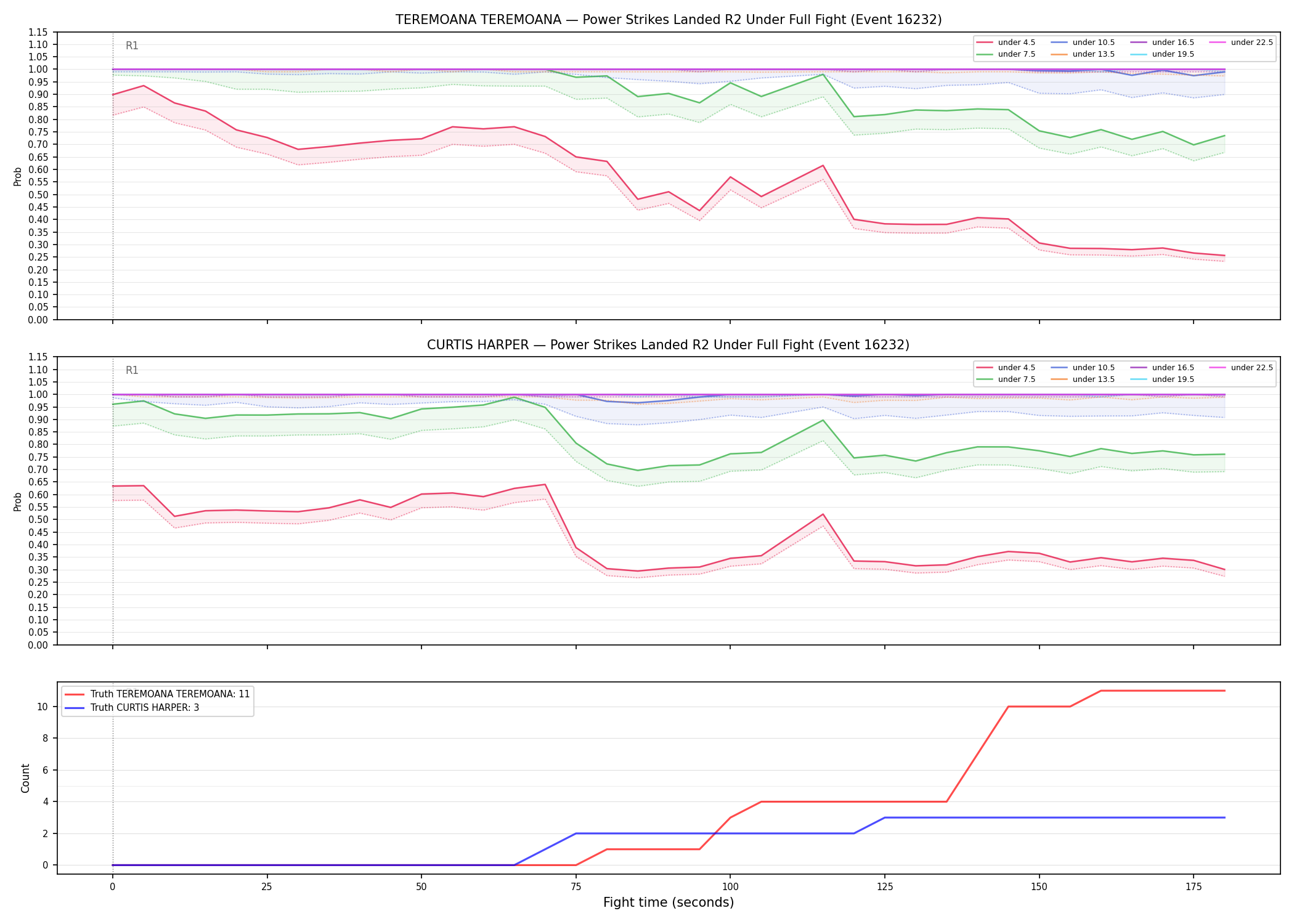Select 'under 7.5' in TEREMOANA chart legend
The width and height of the screenshot is (1294, 924).
coord(1006,54)
